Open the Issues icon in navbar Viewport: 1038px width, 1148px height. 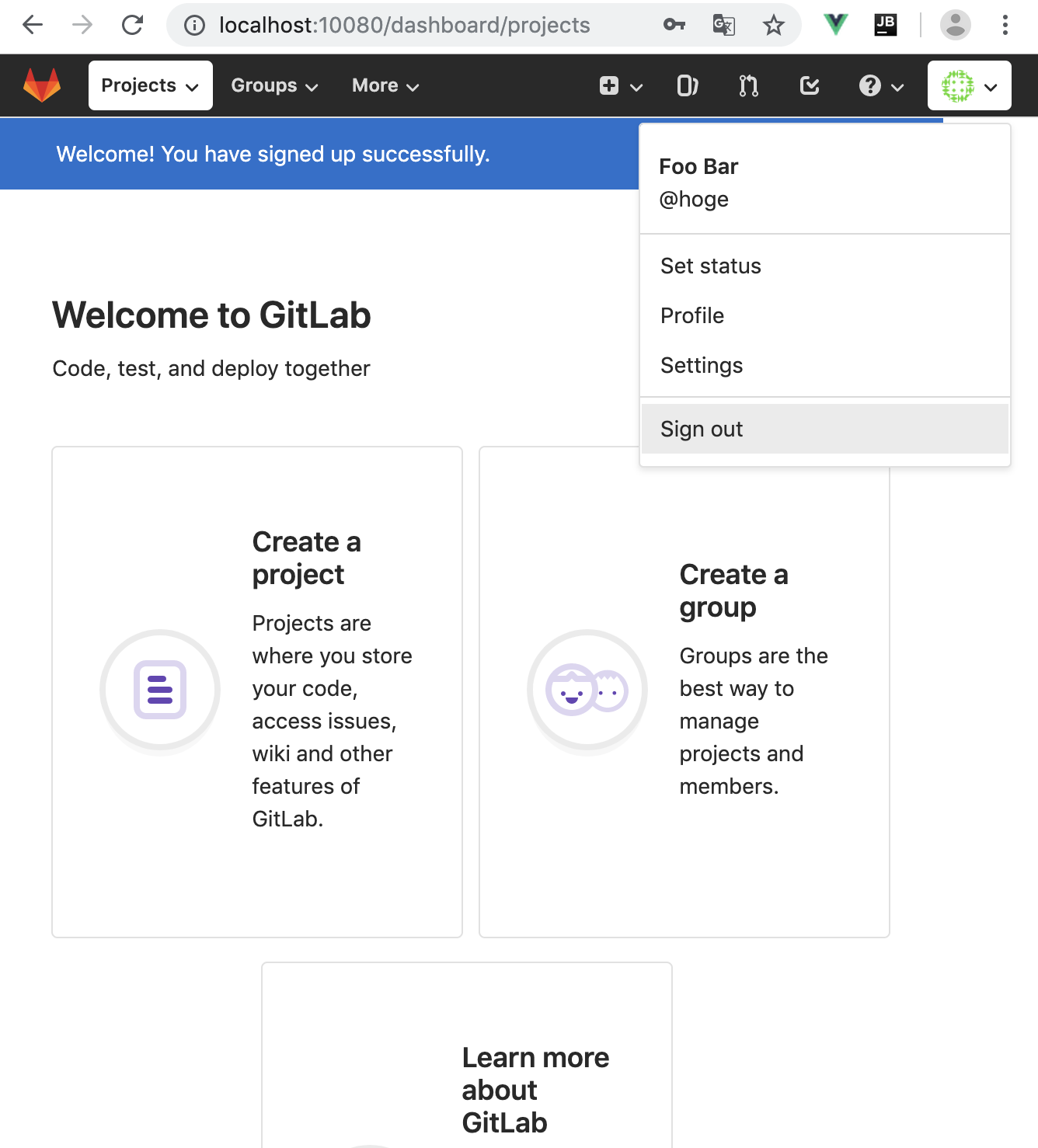coord(688,85)
